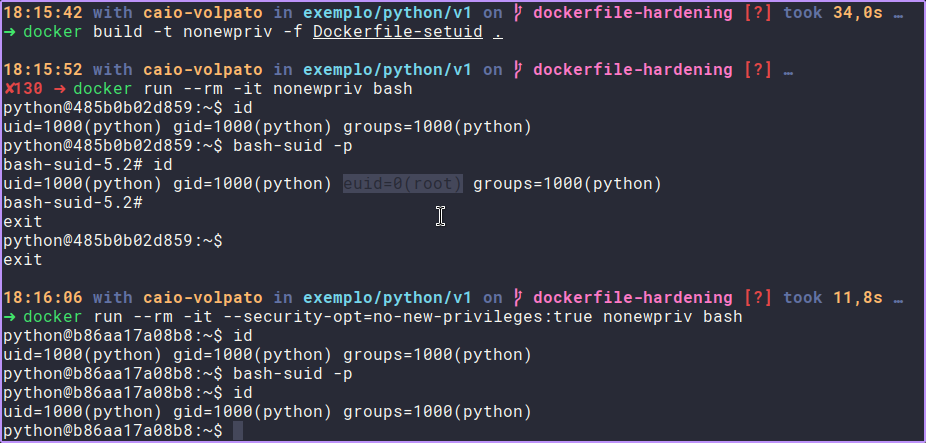
Task: Click the bash-suid-5.2# id command line
Action: coord(89,165)
